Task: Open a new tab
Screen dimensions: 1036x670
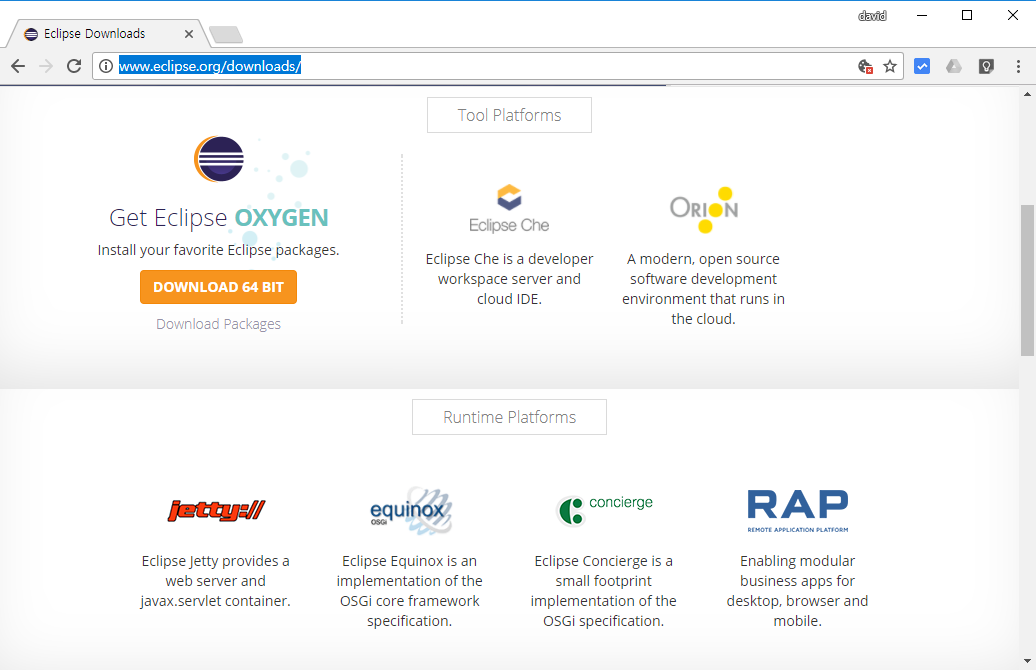Action: pos(226,34)
